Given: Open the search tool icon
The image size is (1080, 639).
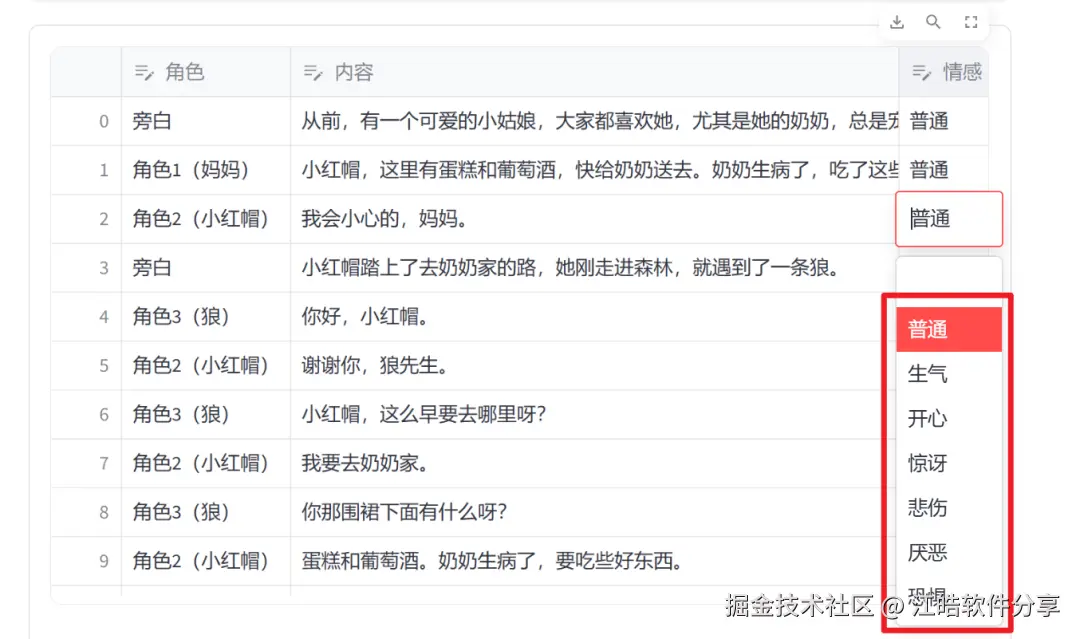Looking at the screenshot, I should (933, 21).
